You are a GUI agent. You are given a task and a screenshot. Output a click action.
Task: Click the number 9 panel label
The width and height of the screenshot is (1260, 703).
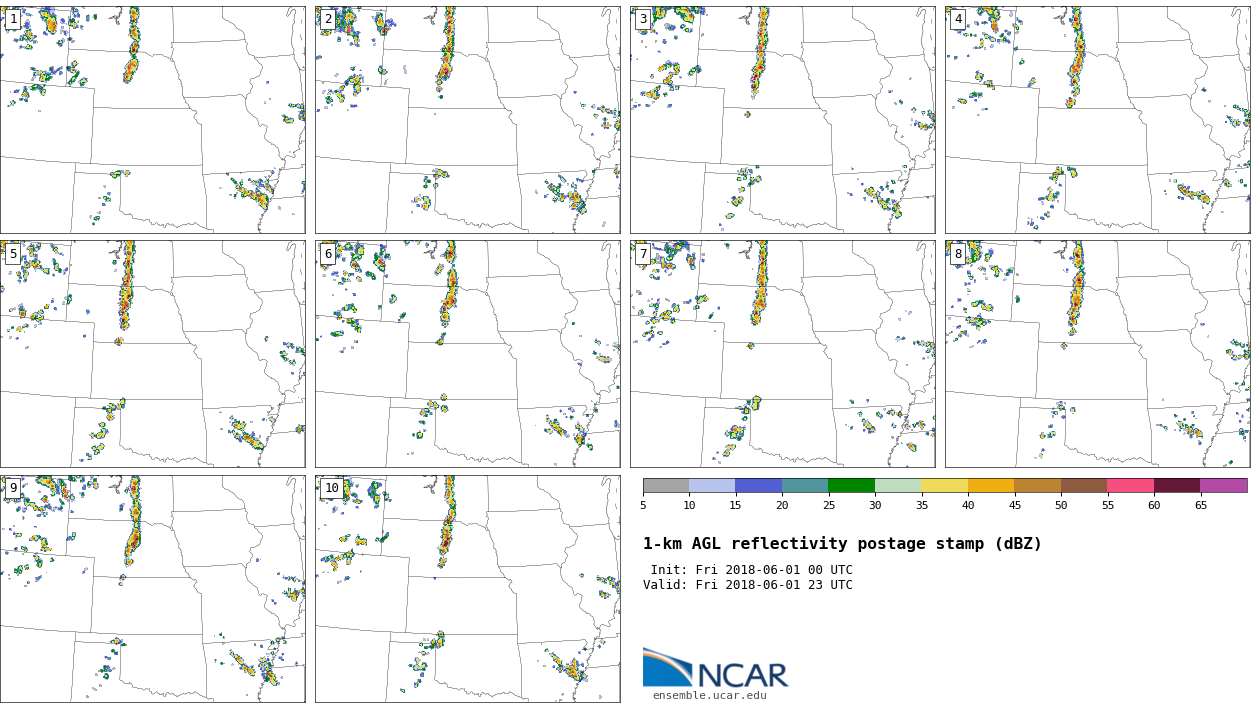[13, 488]
